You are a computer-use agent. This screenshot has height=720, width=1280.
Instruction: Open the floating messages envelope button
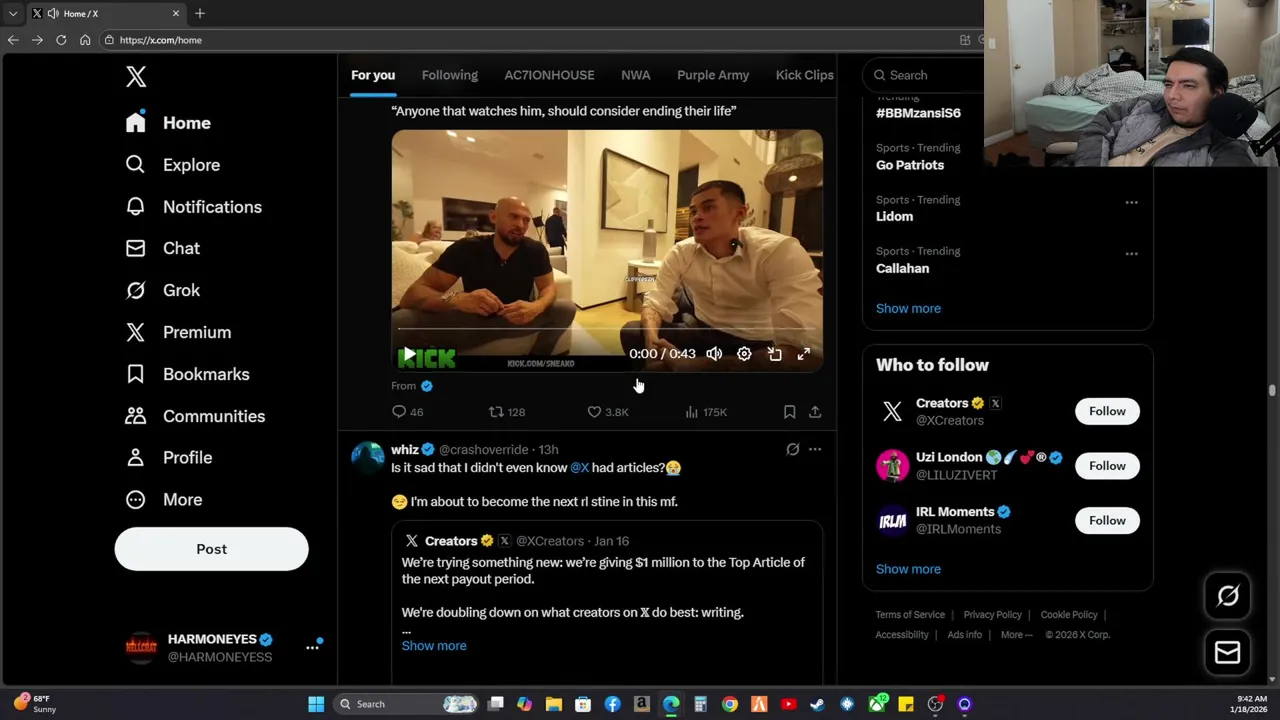coord(1227,652)
